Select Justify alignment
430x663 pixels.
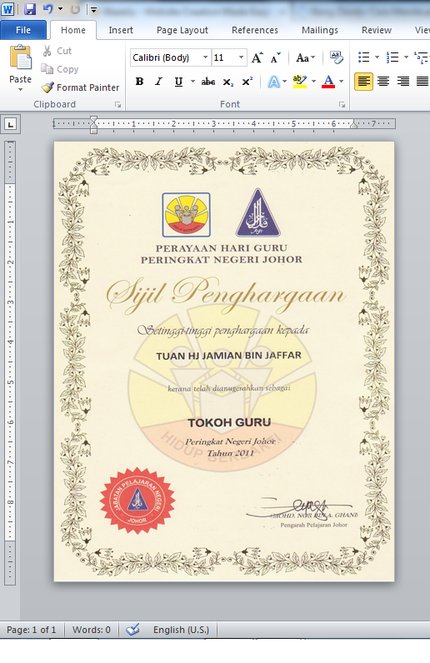pyautogui.click(x=422, y=81)
